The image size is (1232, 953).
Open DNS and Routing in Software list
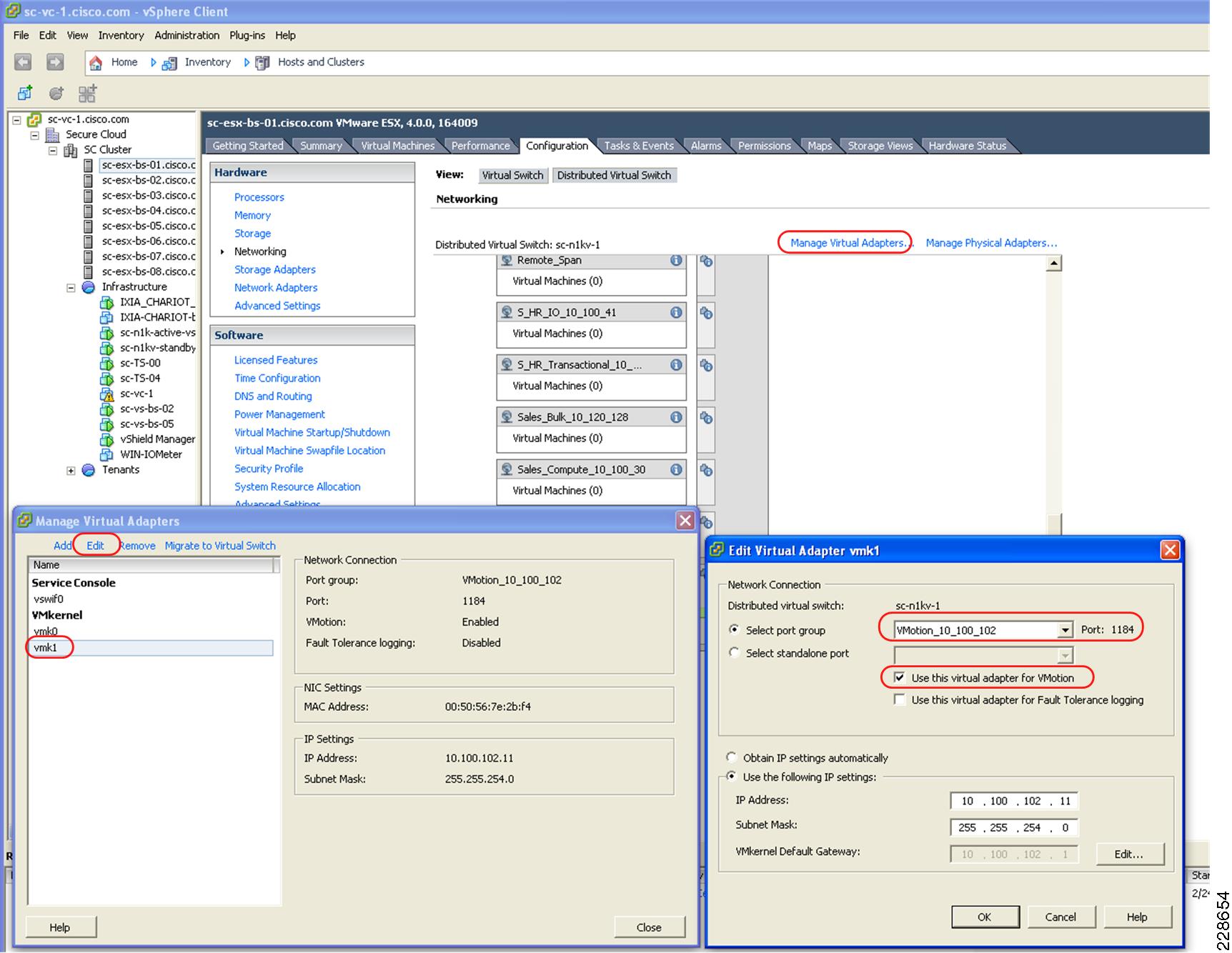273,396
